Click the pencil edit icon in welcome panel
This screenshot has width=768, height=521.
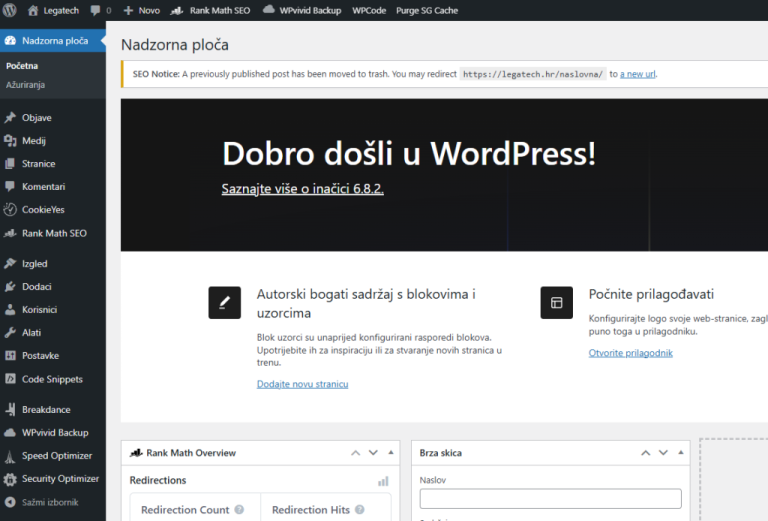pos(224,303)
